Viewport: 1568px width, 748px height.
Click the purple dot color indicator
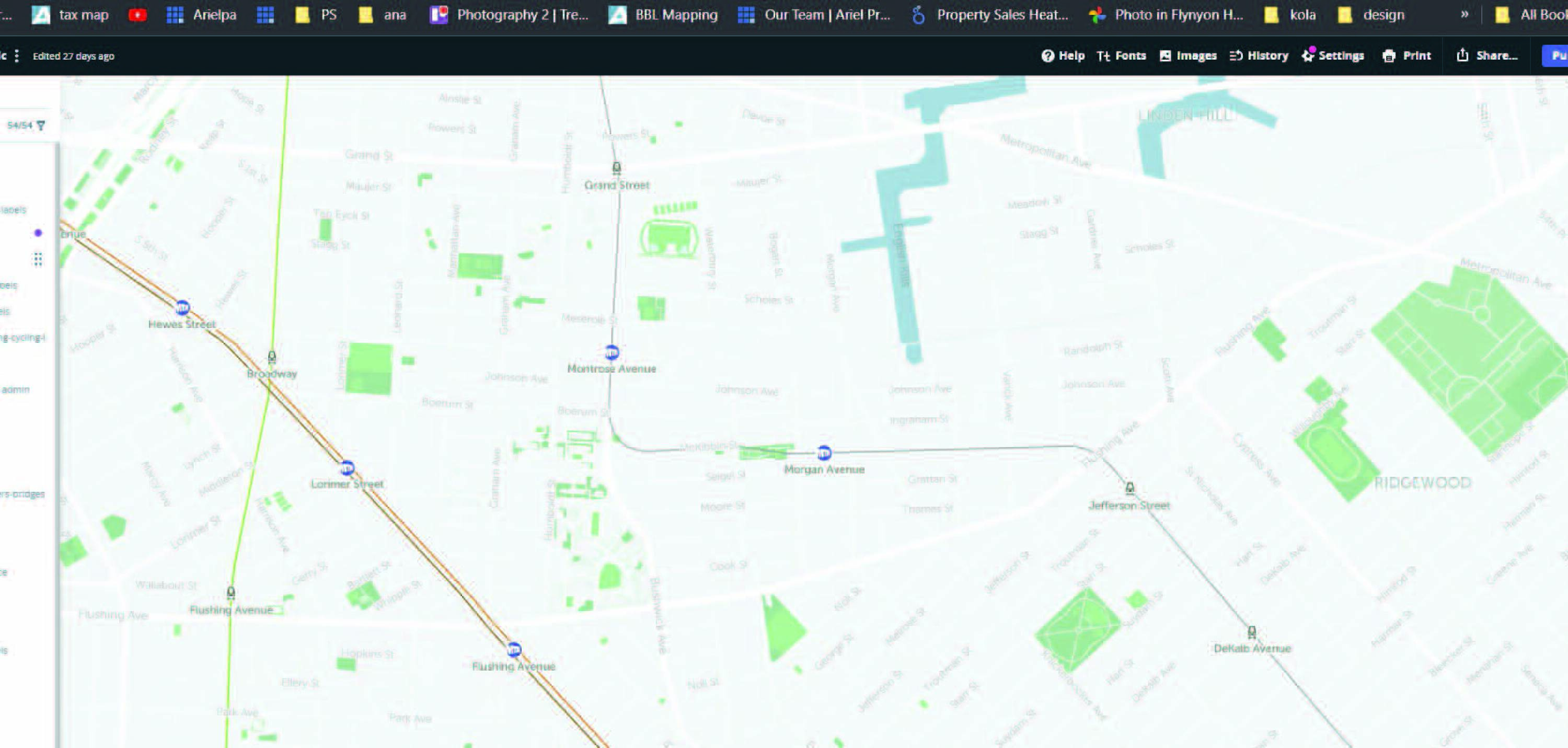click(x=38, y=233)
